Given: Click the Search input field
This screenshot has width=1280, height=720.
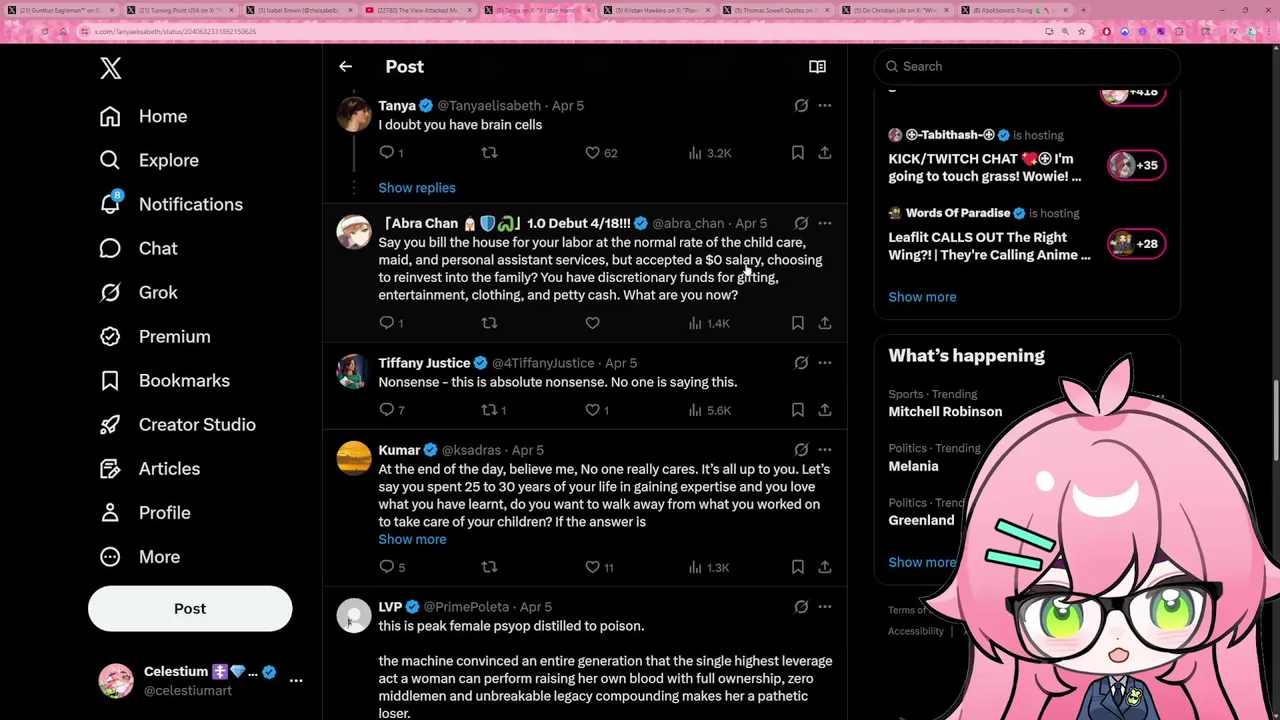Looking at the screenshot, I should click(1027, 66).
